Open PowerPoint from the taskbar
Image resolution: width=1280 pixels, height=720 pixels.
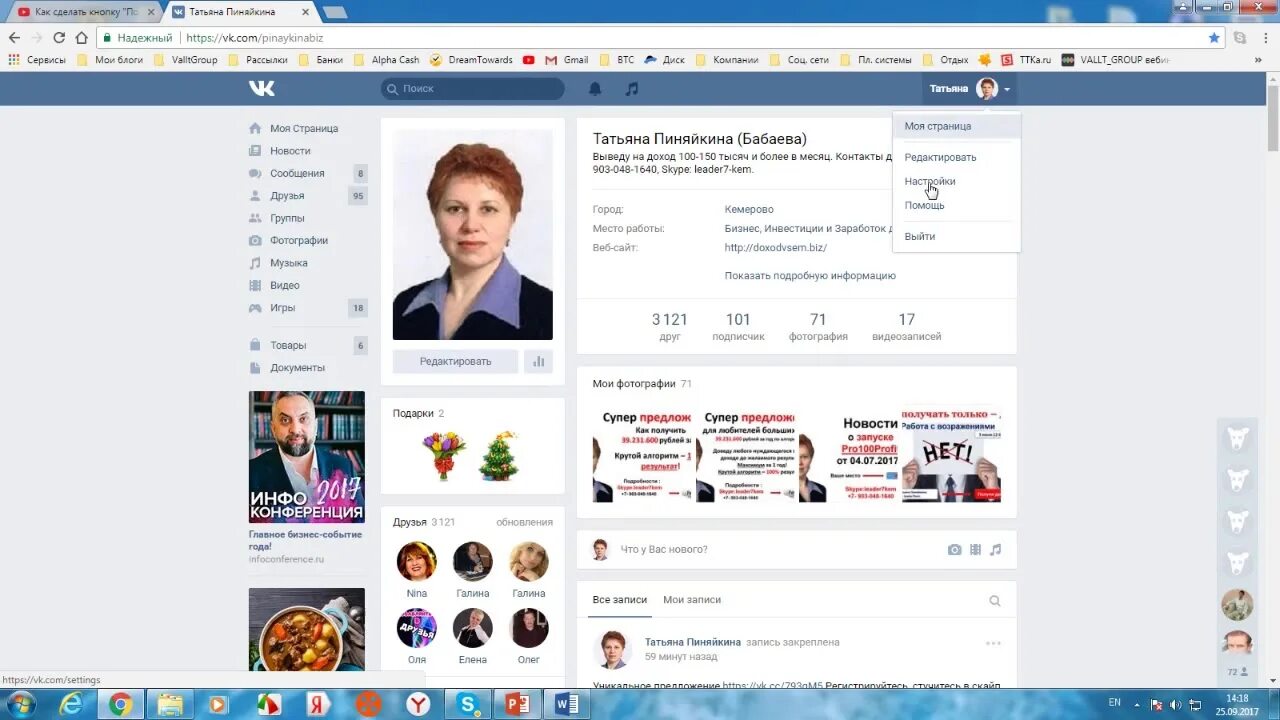tap(518, 704)
